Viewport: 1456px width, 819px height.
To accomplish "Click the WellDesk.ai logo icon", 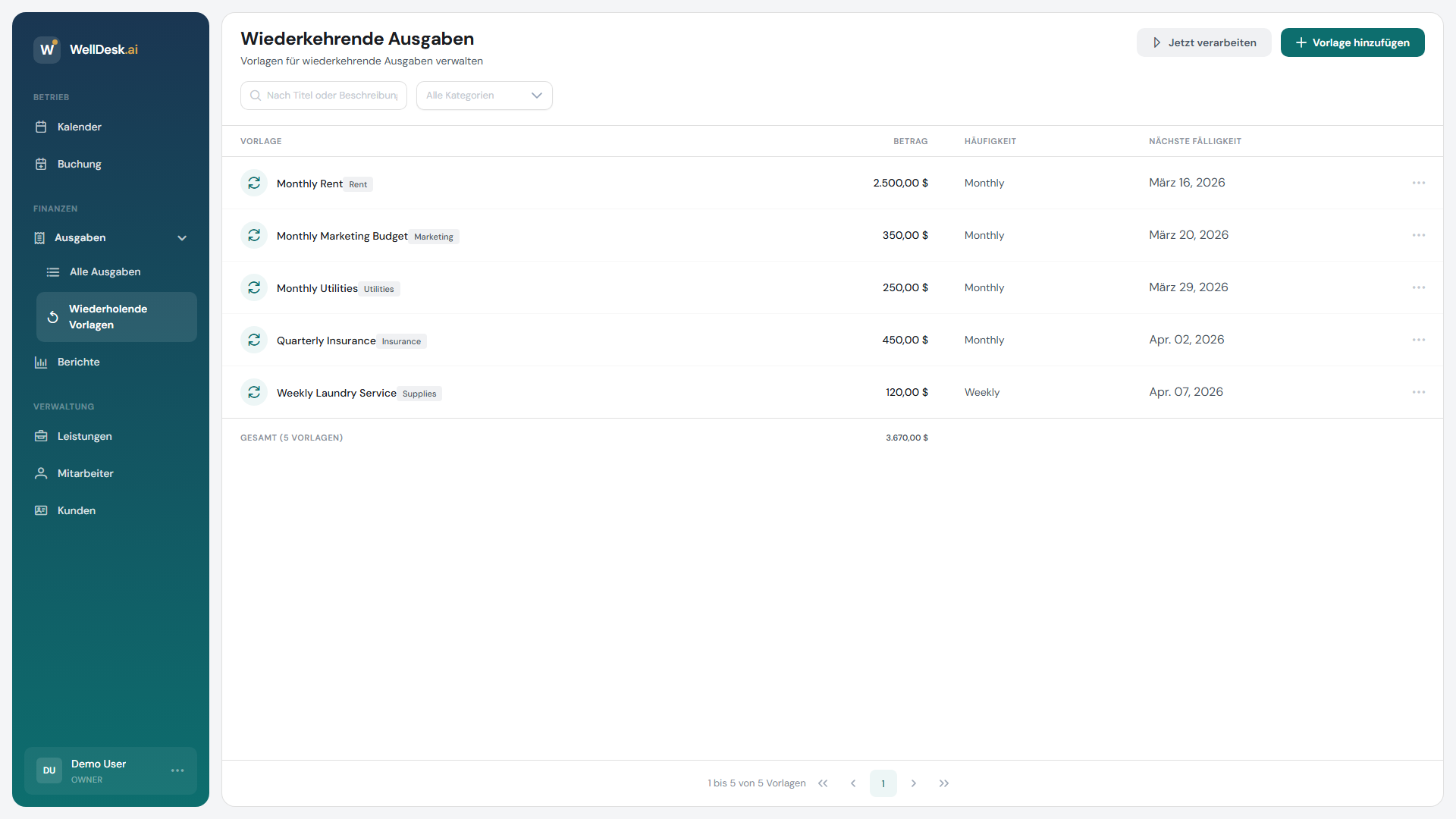I will coord(47,49).
